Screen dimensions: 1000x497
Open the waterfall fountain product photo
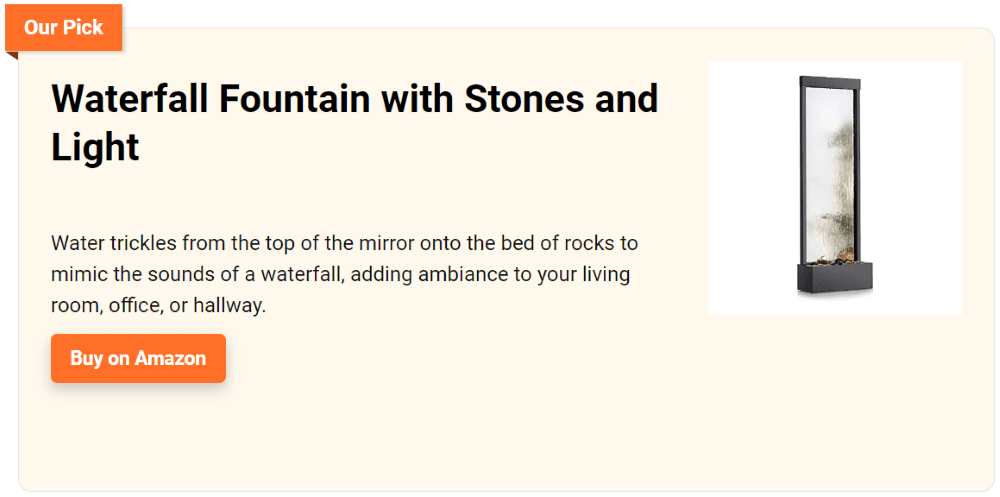click(x=834, y=188)
